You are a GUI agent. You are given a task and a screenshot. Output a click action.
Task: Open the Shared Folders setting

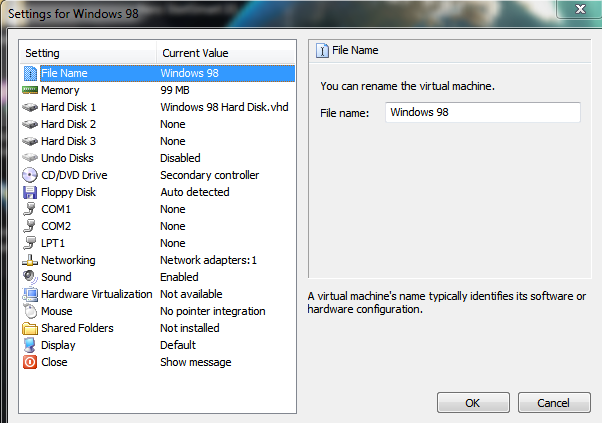tap(157, 328)
